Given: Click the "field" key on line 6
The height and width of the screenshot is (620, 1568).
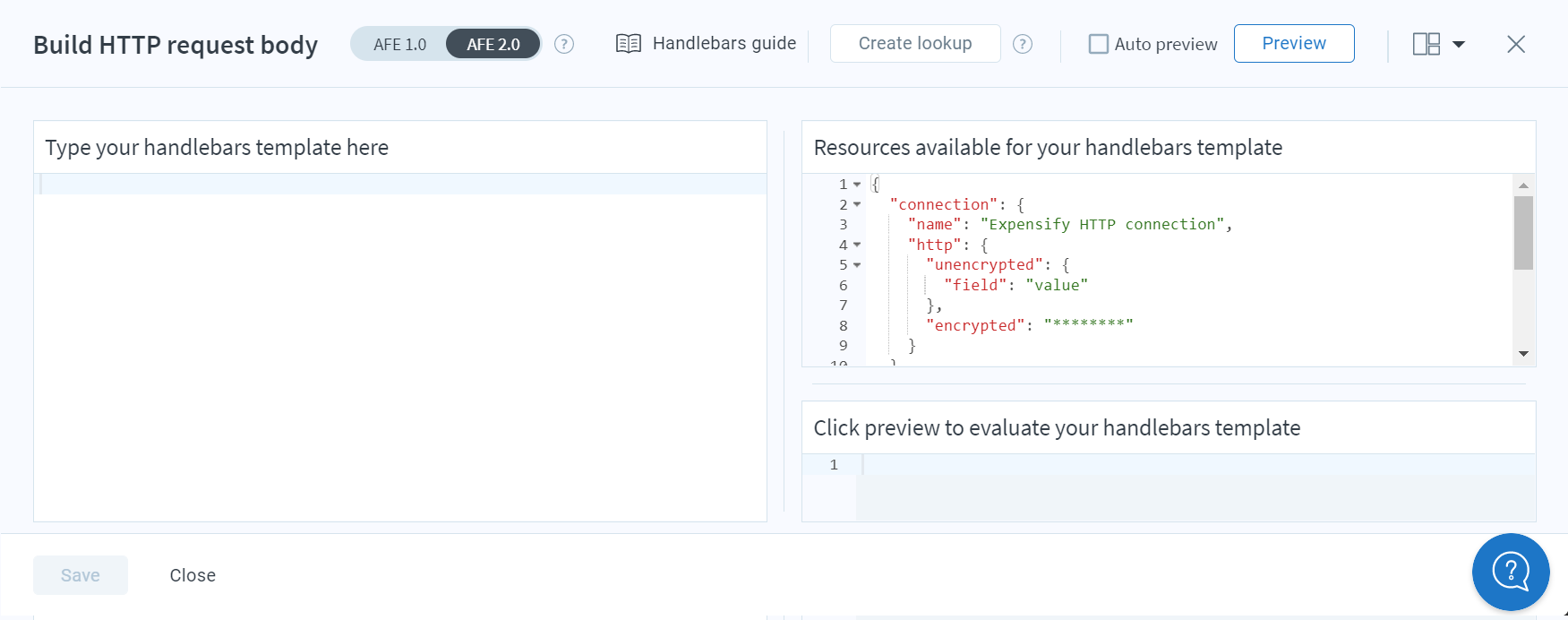Looking at the screenshot, I should click(976, 285).
